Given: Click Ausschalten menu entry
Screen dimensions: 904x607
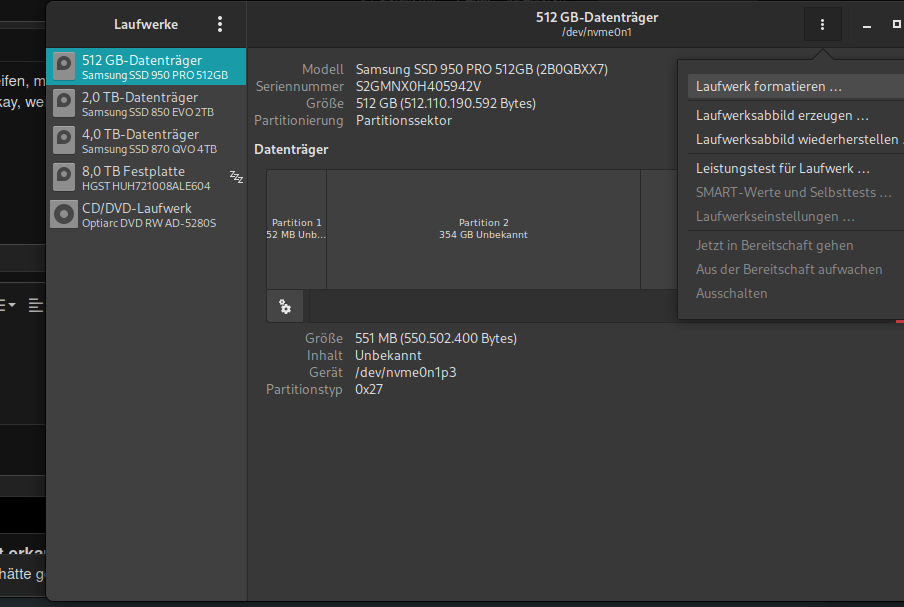Looking at the screenshot, I should pyautogui.click(x=796, y=293).
